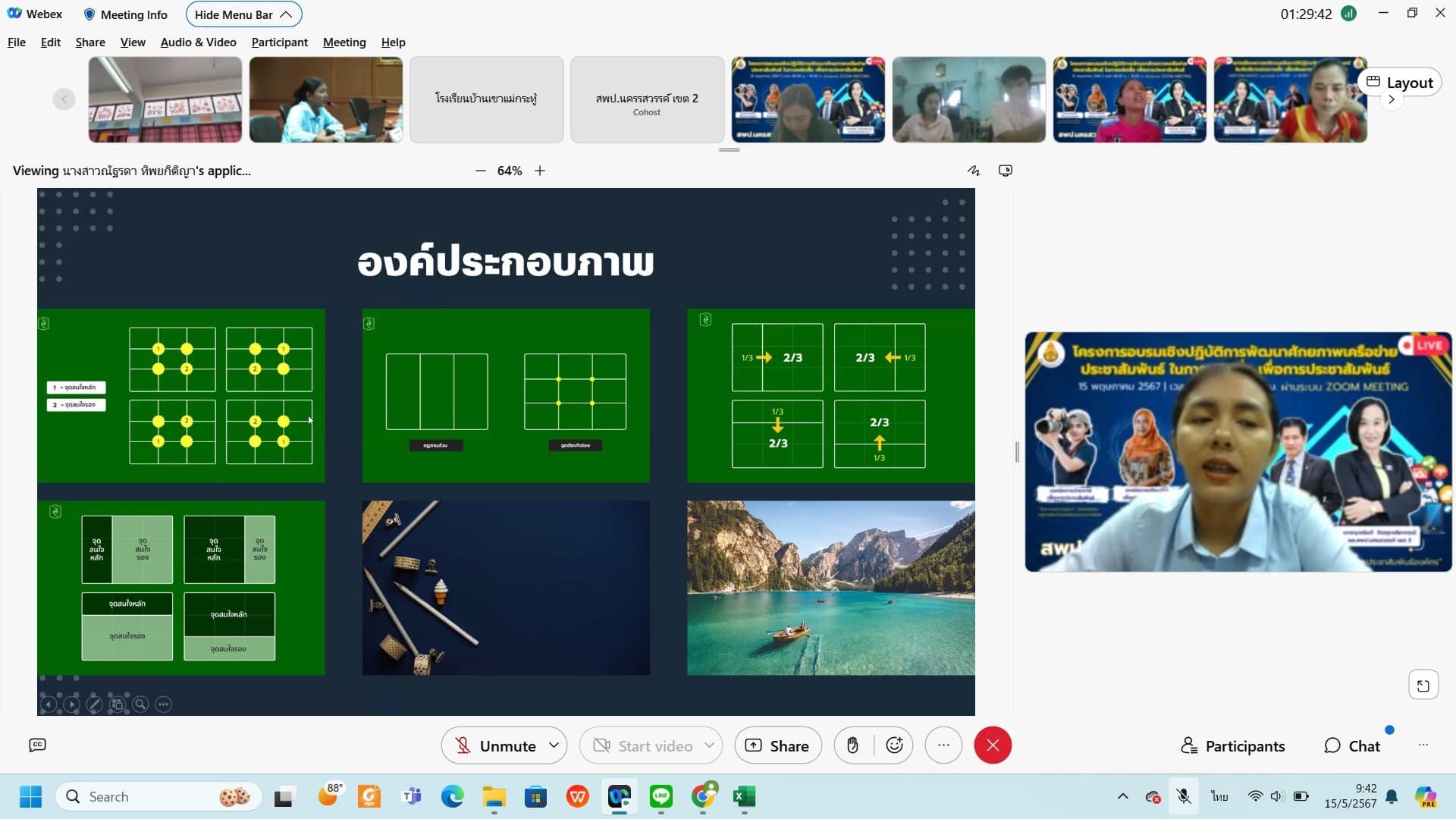
Task: Expand audio options arrow beside Unmute
Action: point(554,745)
